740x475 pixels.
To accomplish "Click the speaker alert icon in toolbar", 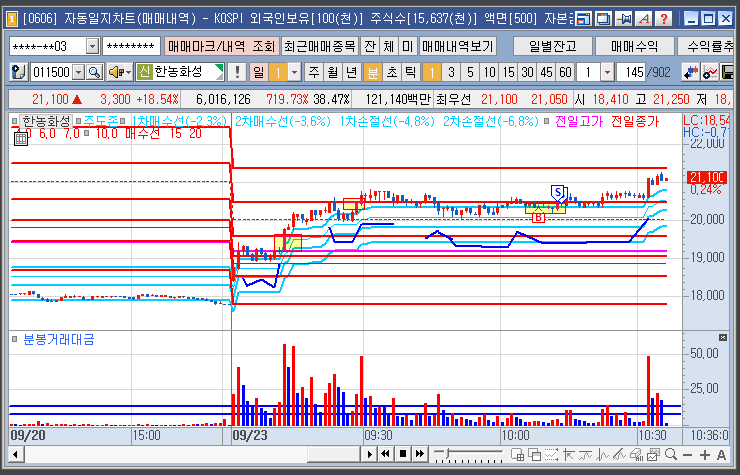I will click(x=116, y=72).
